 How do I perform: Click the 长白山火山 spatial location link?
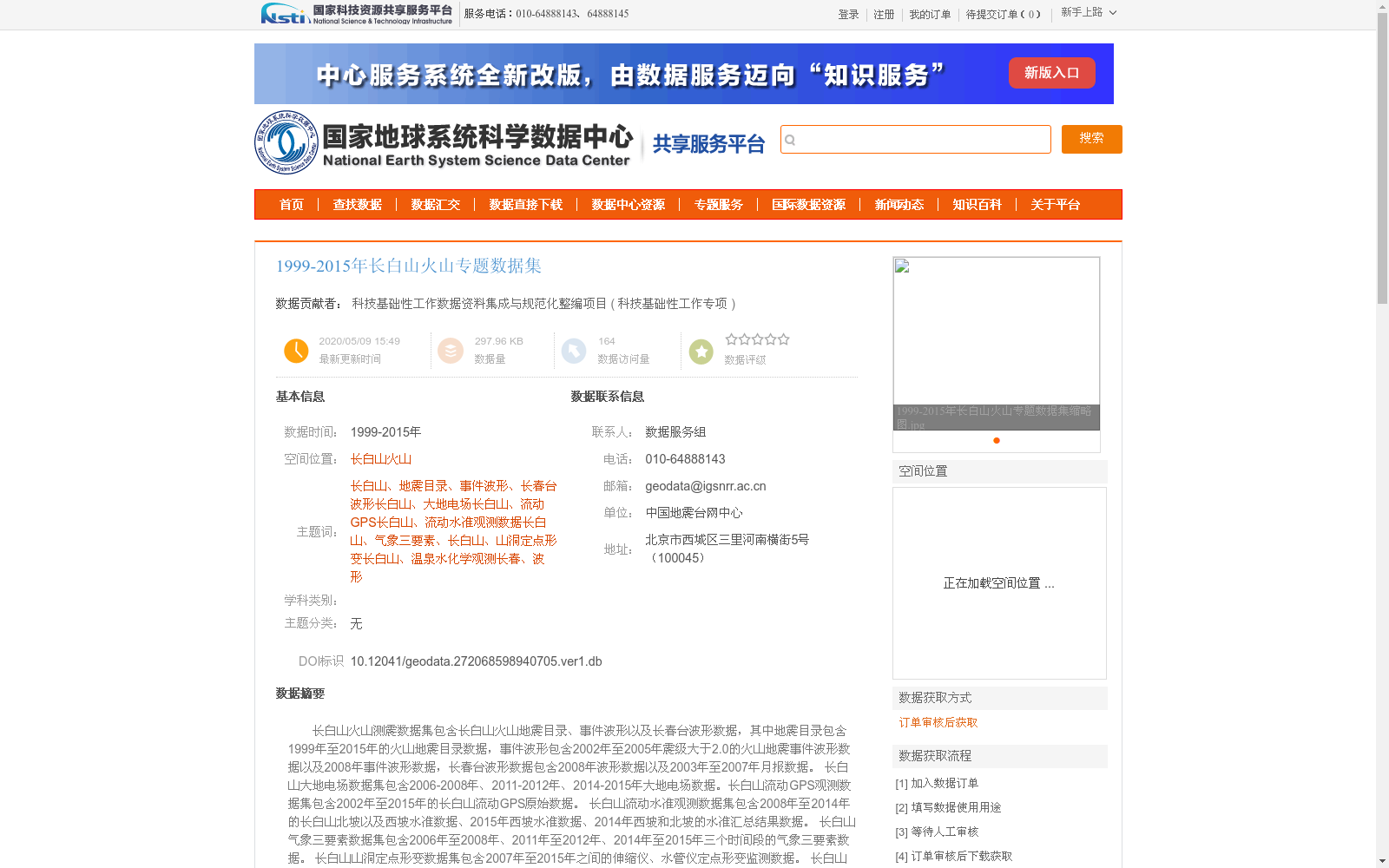(x=381, y=459)
